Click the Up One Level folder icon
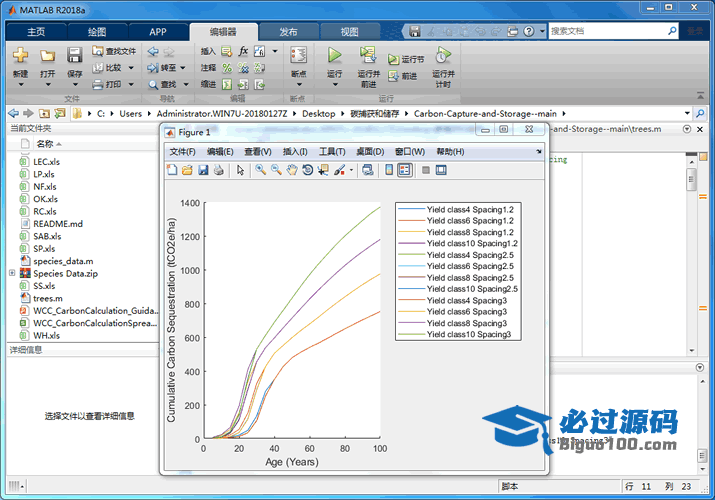The image size is (715, 500). pos(44,113)
